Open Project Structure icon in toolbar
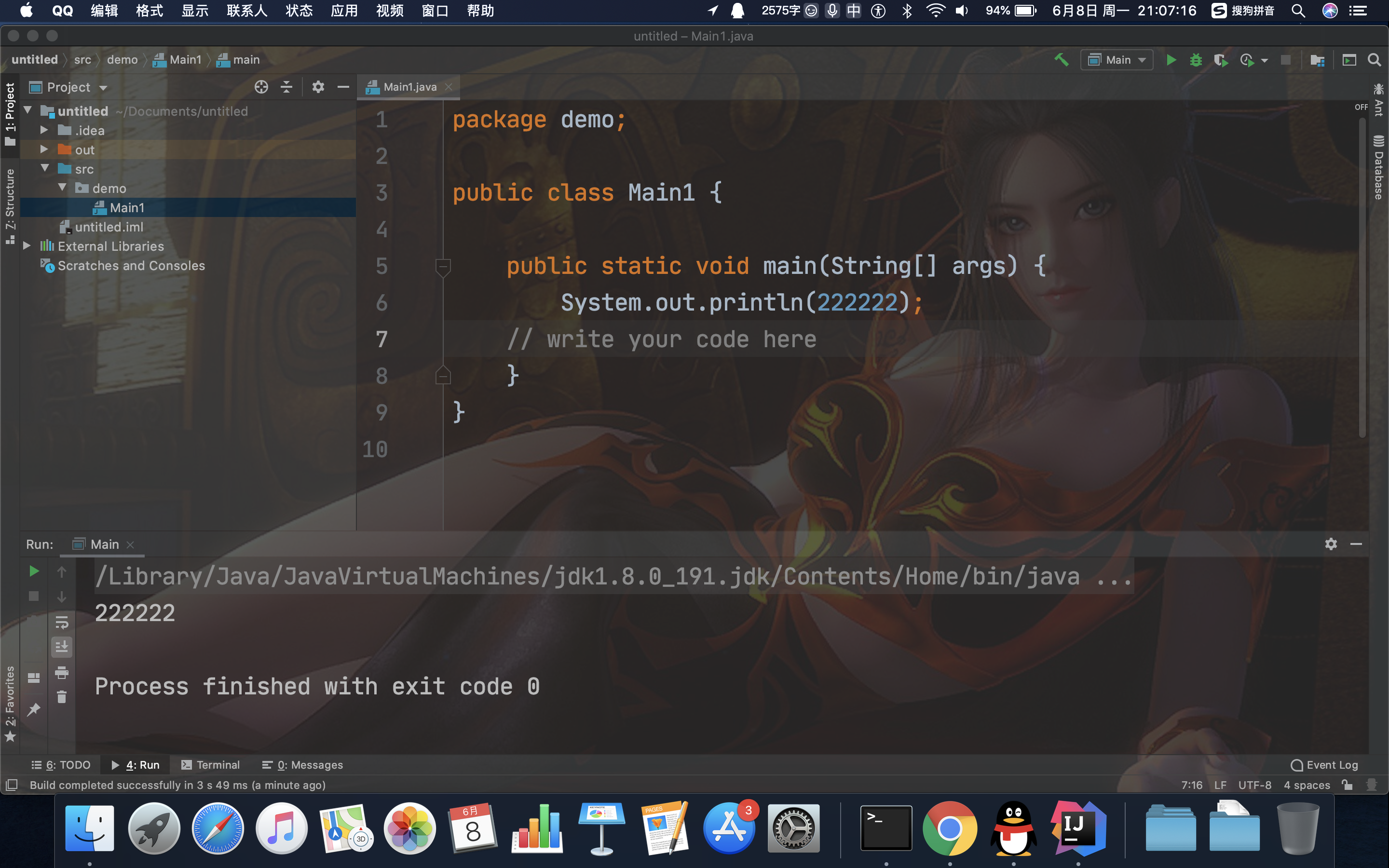Viewport: 1389px width, 868px height. 1317,60
